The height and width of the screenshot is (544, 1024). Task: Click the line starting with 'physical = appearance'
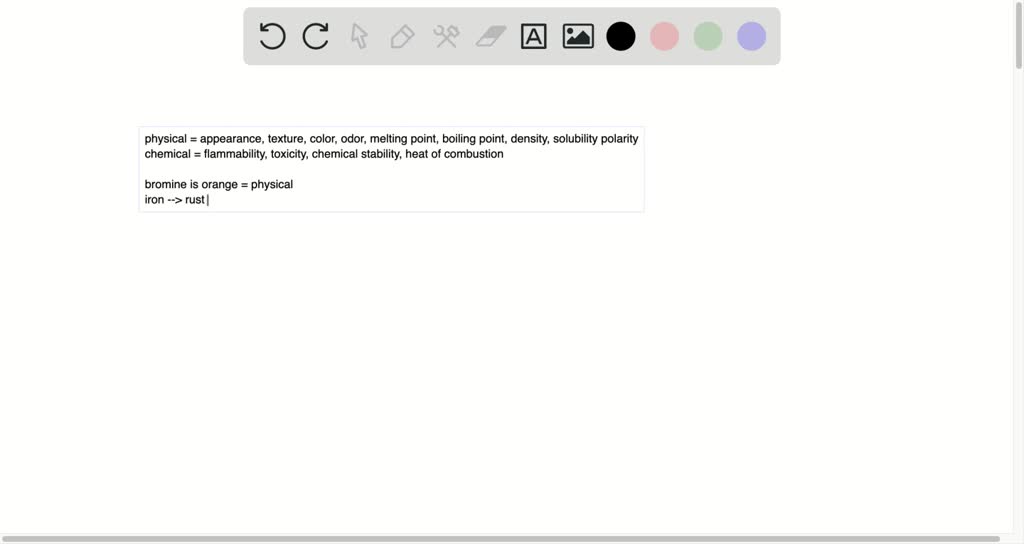391,138
